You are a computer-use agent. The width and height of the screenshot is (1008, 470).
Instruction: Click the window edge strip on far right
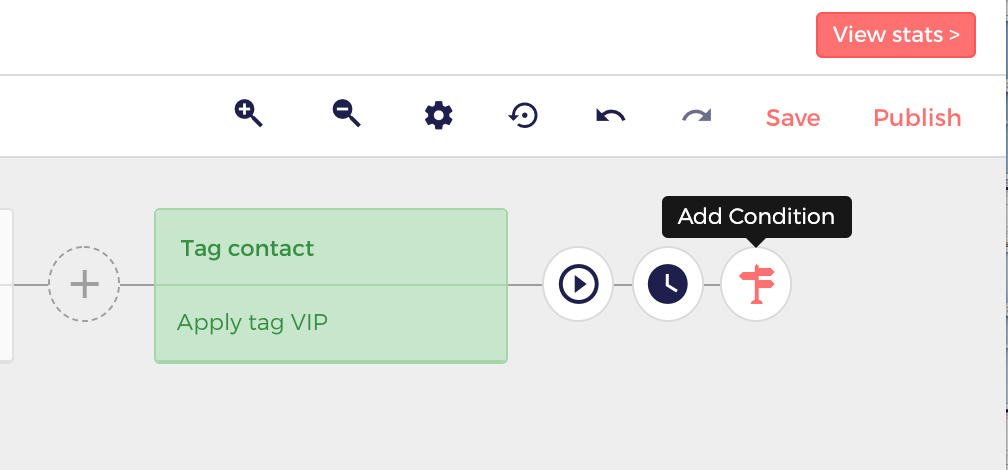[1005, 235]
